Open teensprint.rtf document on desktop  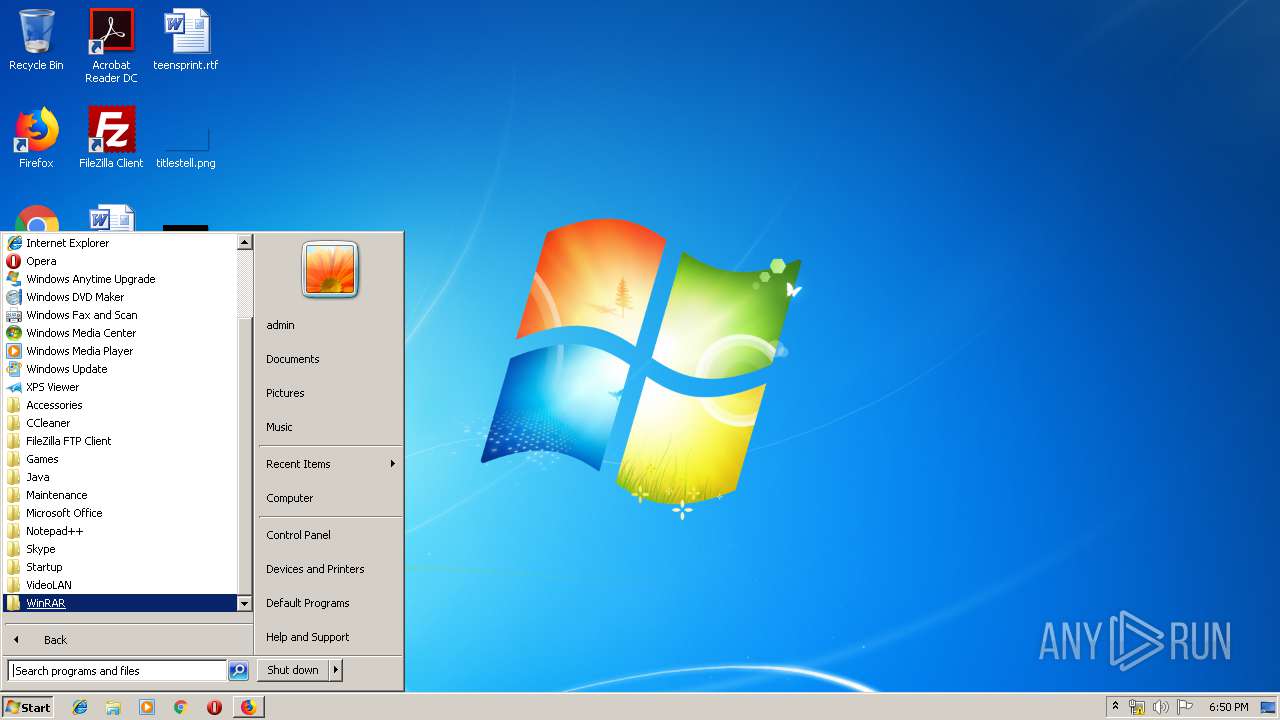click(186, 40)
